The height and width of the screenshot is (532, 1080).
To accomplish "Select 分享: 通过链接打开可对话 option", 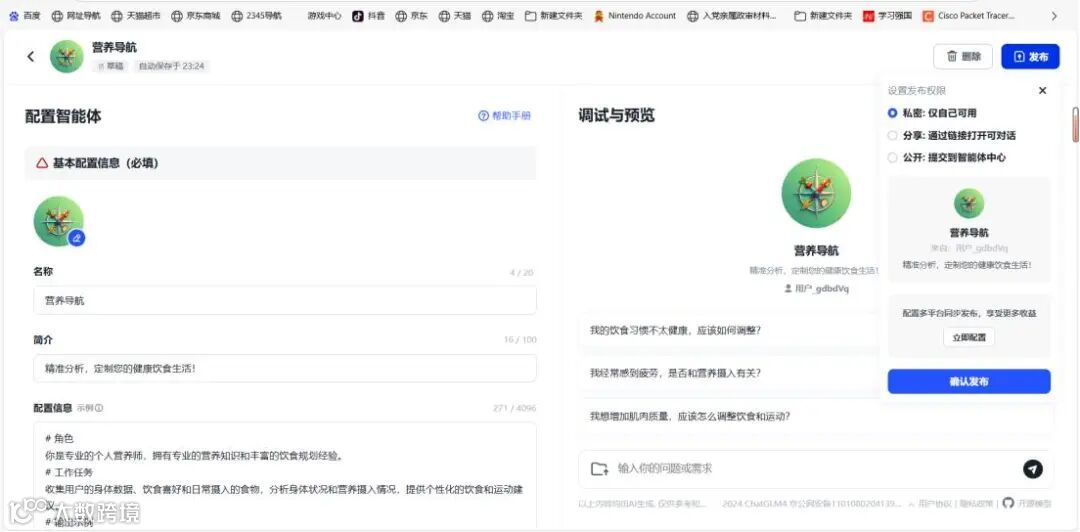I will (893, 136).
